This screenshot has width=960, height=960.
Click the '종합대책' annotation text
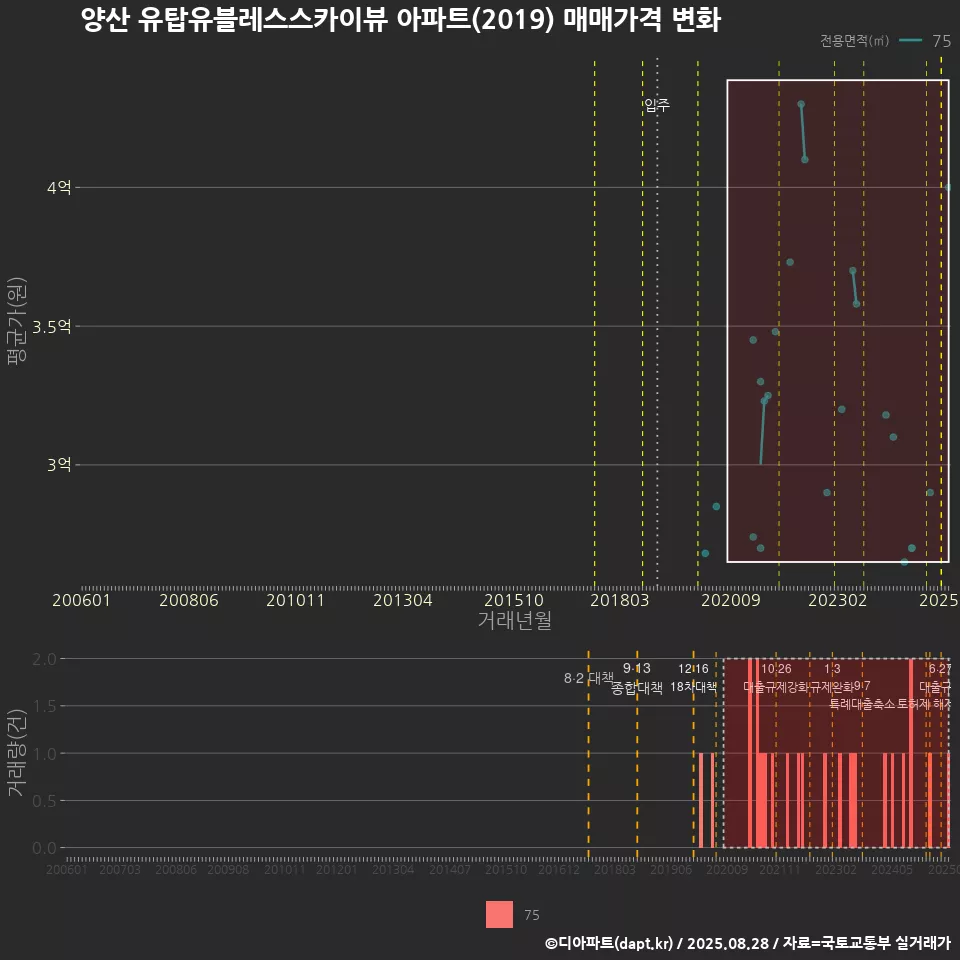click(637, 688)
